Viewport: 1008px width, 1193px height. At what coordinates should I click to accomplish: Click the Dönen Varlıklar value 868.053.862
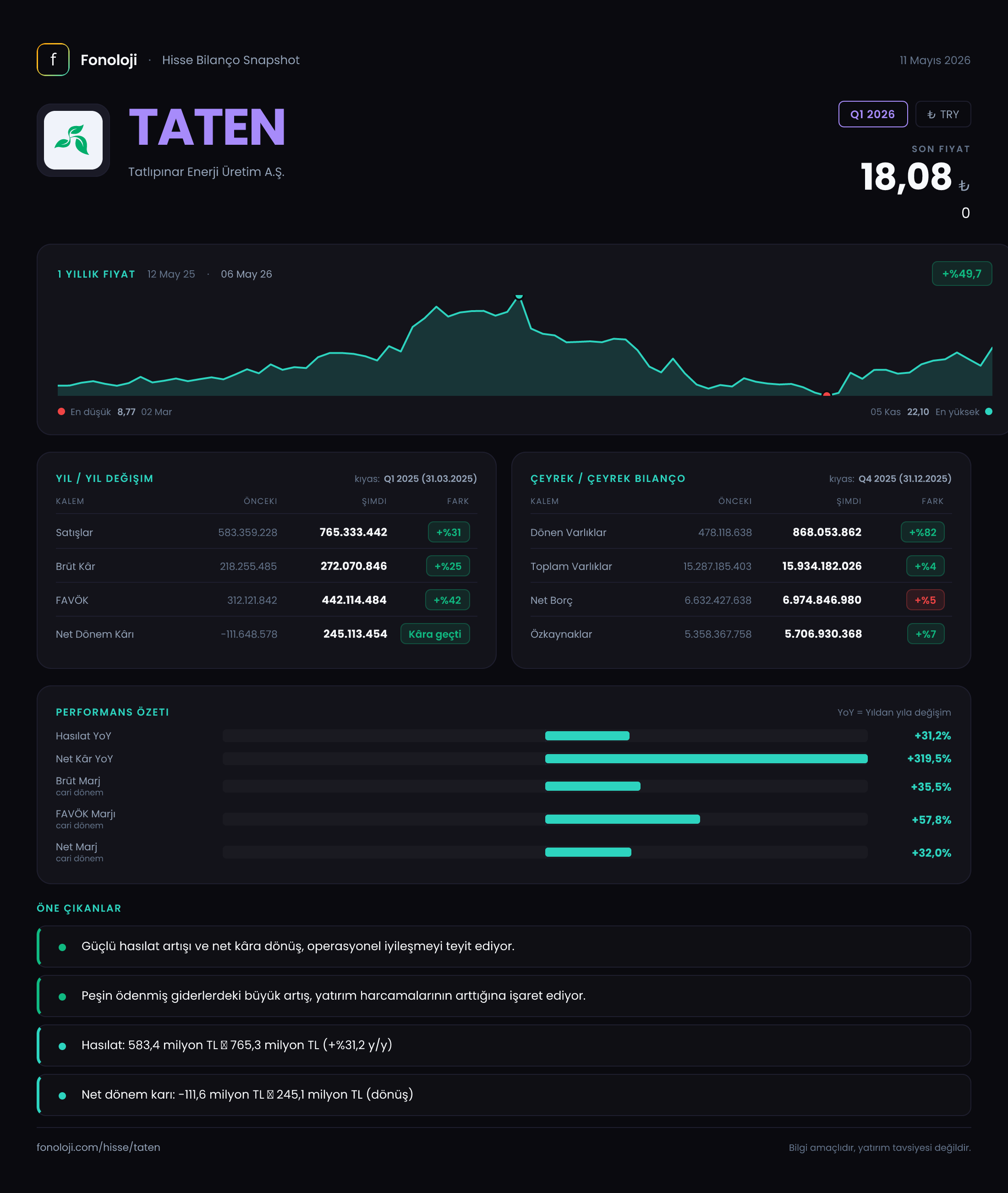(827, 532)
